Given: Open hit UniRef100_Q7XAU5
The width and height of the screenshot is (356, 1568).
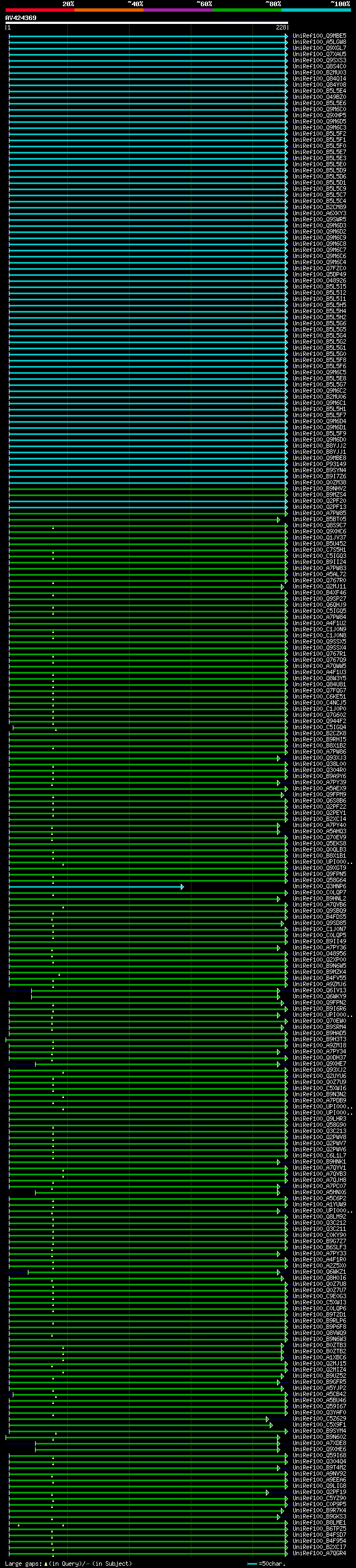Looking at the screenshot, I should [x=319, y=54].
